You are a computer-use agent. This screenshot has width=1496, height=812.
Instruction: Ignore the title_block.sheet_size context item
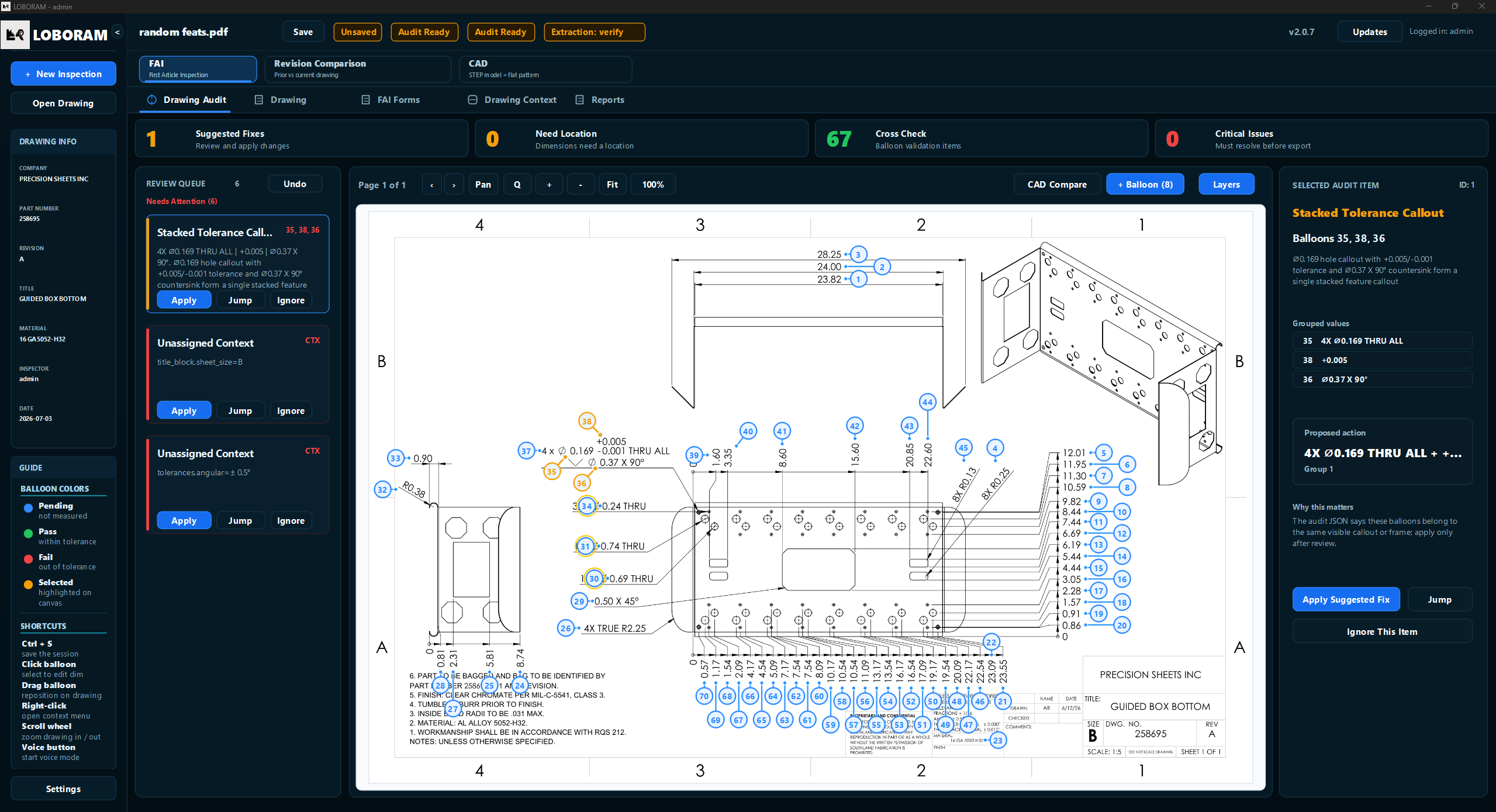click(x=291, y=411)
